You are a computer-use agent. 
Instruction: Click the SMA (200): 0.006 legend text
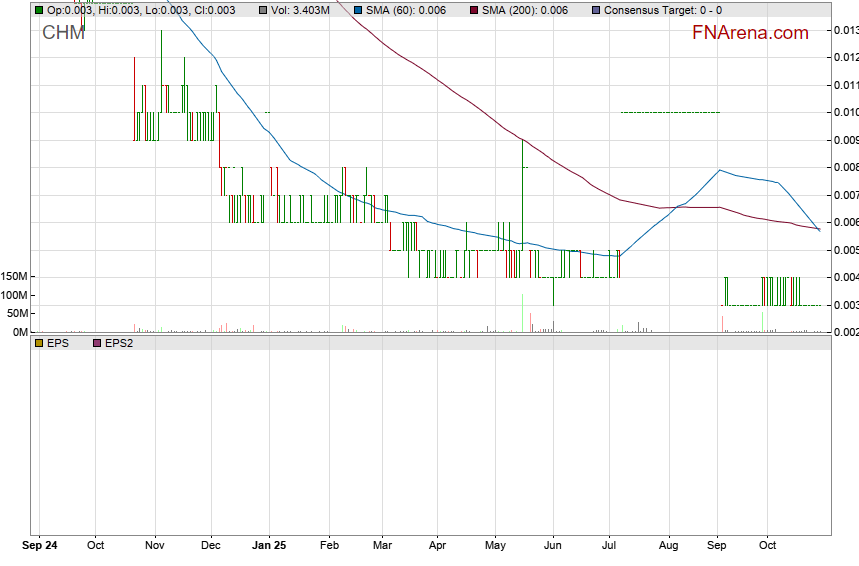[x=525, y=10]
